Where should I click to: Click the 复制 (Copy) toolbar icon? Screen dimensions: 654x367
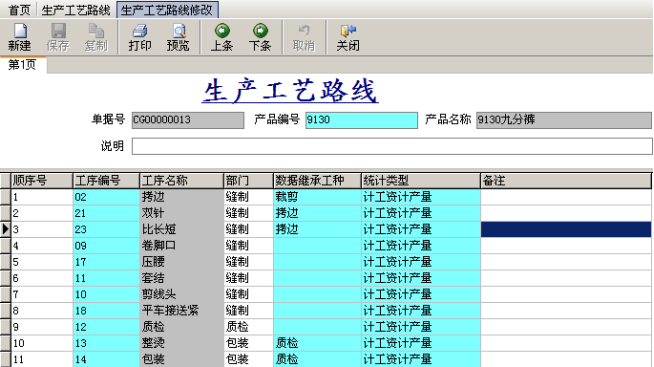pyautogui.click(x=96, y=38)
